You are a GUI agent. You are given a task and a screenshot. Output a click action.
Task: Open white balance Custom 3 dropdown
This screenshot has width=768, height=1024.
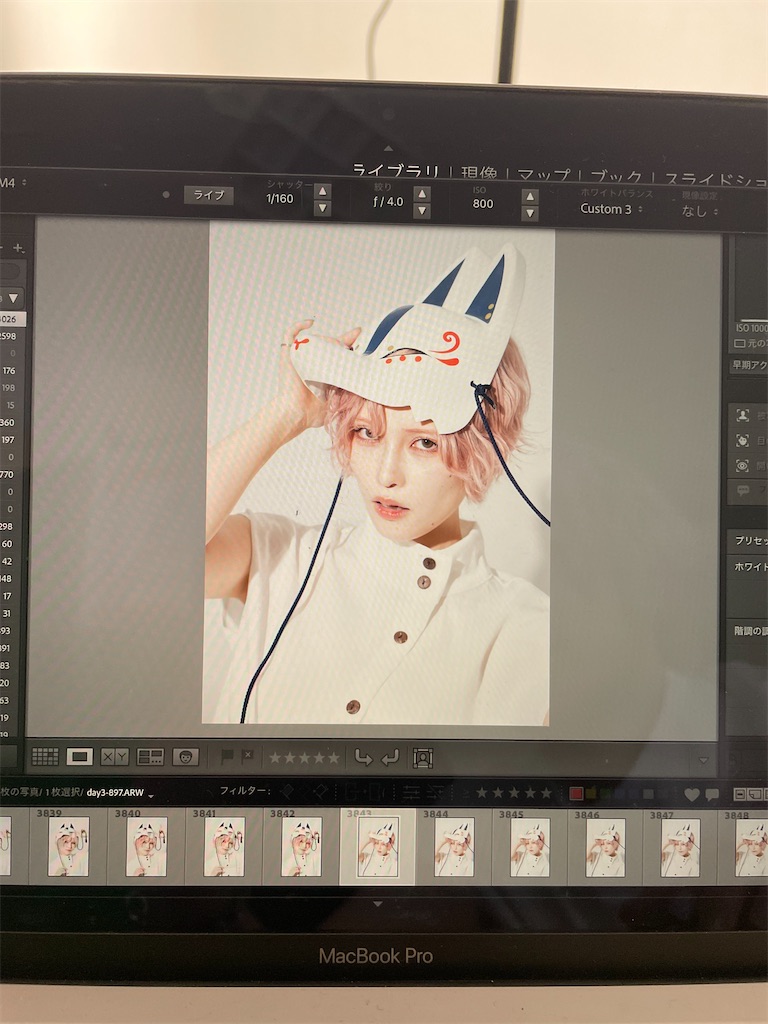point(611,209)
